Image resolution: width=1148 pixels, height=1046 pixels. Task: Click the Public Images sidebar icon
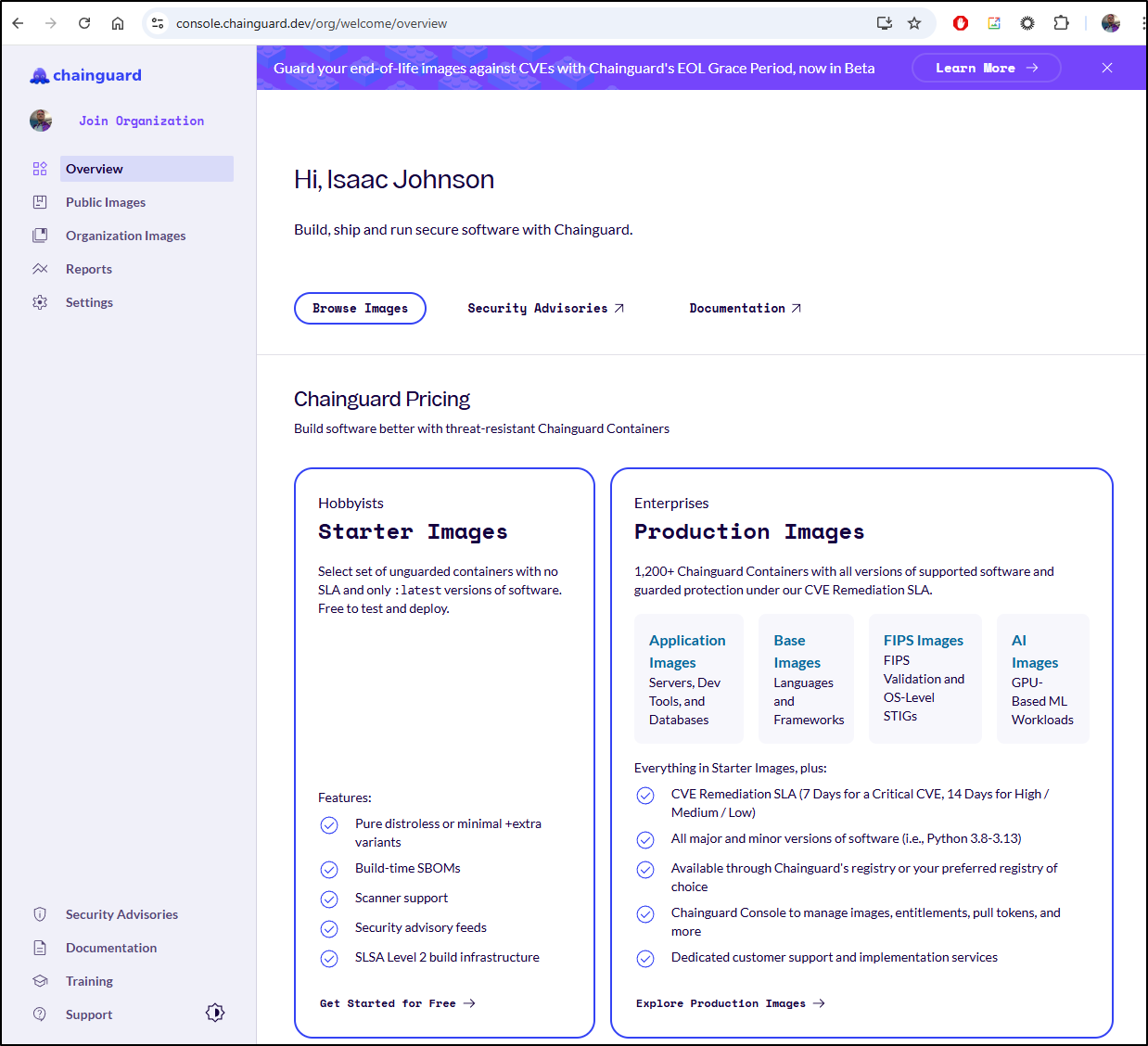(x=40, y=202)
